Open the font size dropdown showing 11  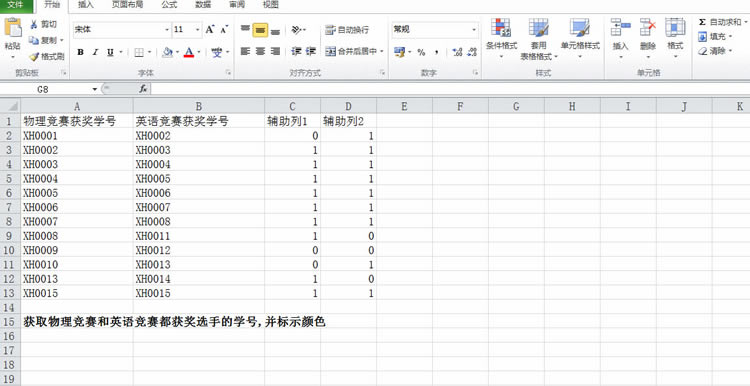198,30
